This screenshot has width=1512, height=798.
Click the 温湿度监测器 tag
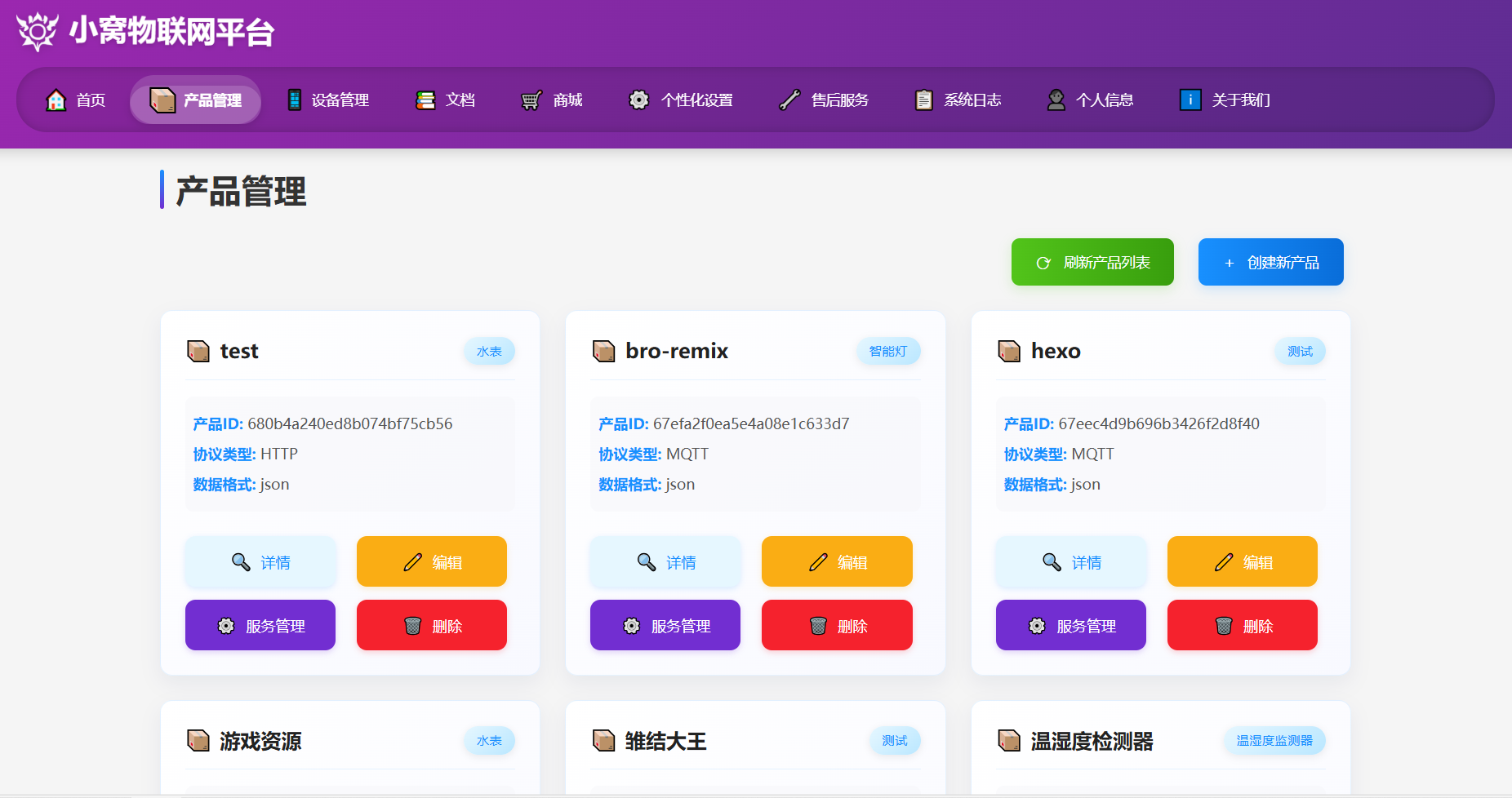point(1274,740)
